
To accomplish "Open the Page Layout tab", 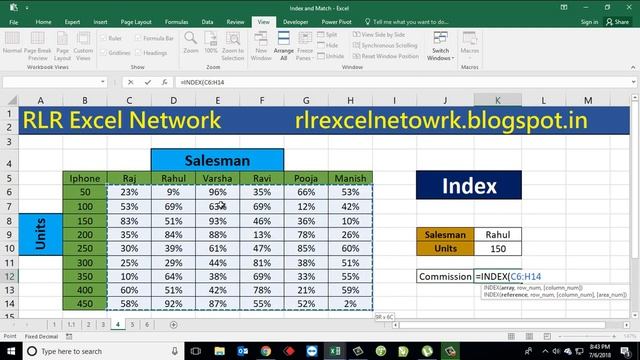I will [x=136, y=22].
